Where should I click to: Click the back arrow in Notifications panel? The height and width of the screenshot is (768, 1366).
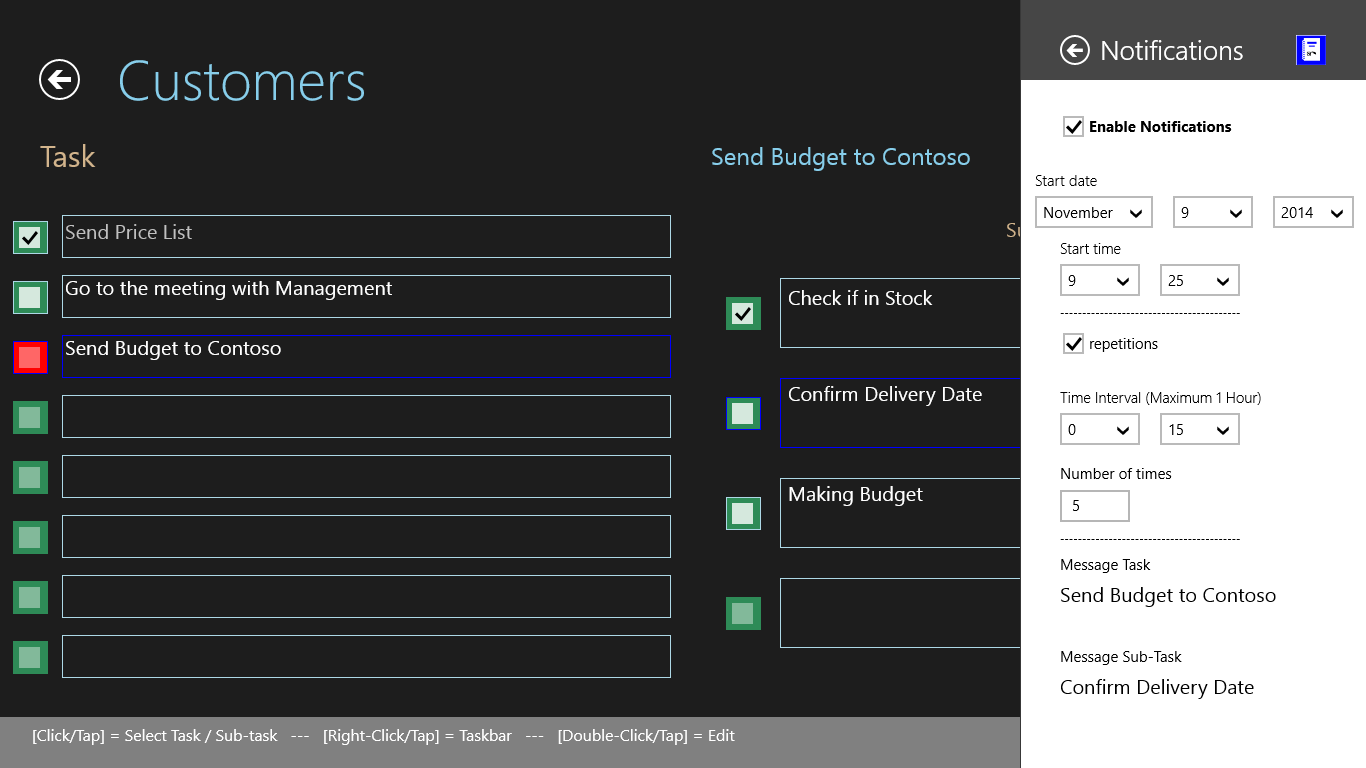pos(1074,51)
